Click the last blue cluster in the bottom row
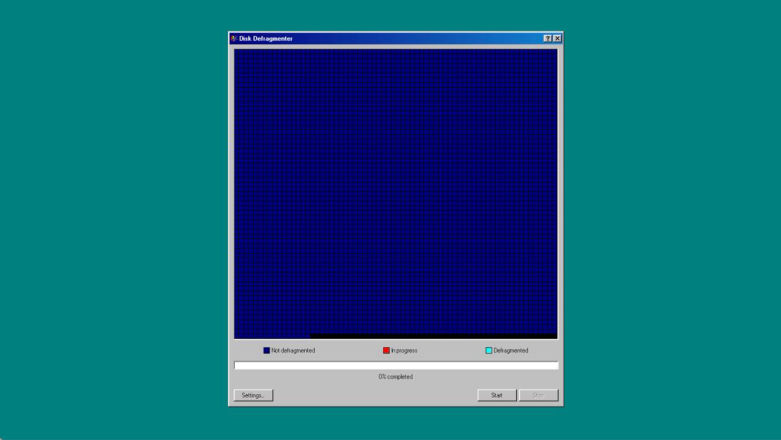 (307, 335)
